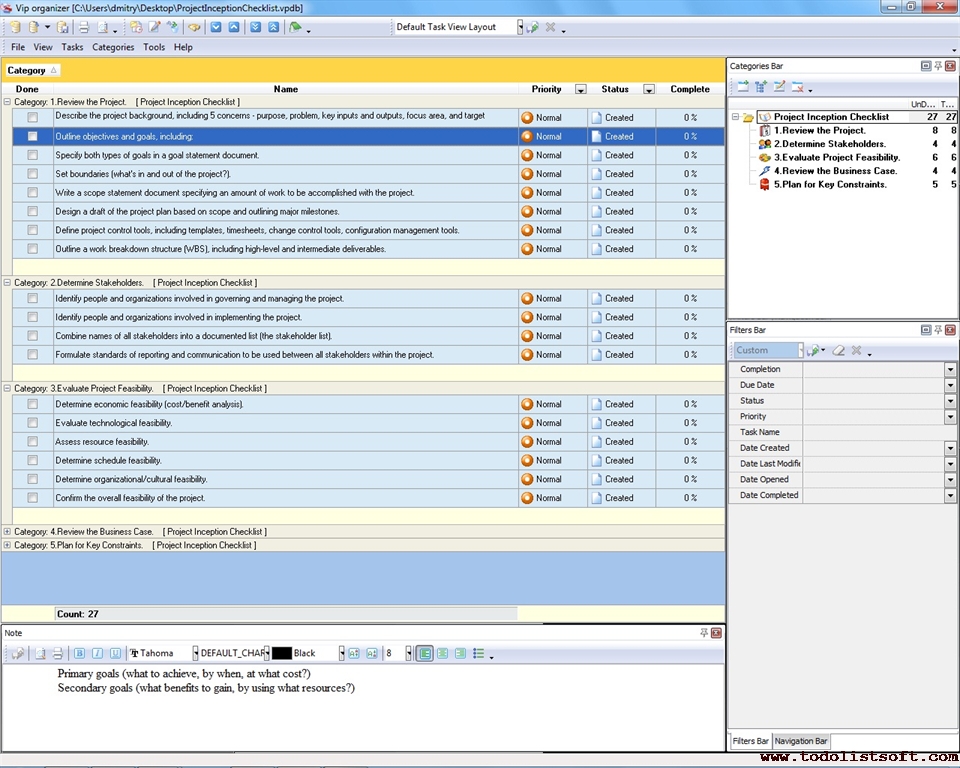Switch to the Navigation Bar tab

(x=801, y=741)
